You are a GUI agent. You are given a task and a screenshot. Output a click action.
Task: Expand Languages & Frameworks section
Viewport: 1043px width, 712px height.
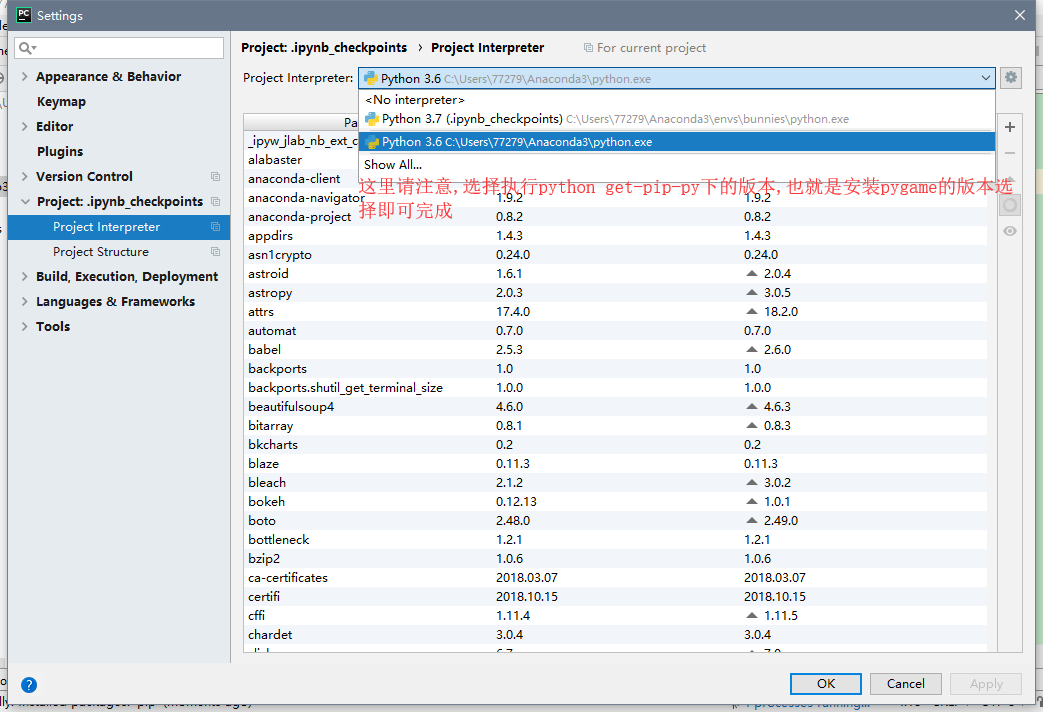coord(25,301)
